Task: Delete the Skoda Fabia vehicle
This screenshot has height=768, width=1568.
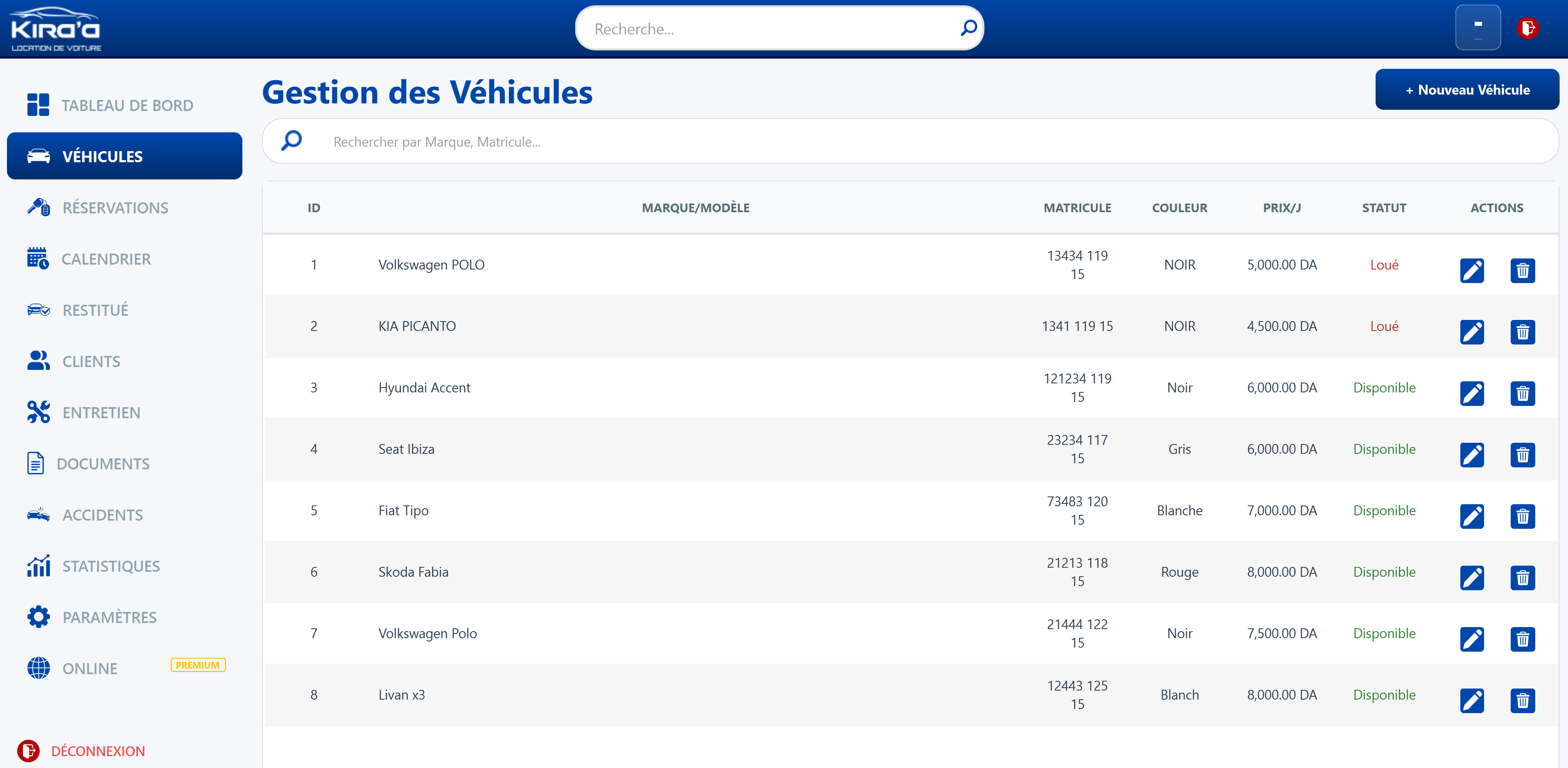Action: point(1522,578)
